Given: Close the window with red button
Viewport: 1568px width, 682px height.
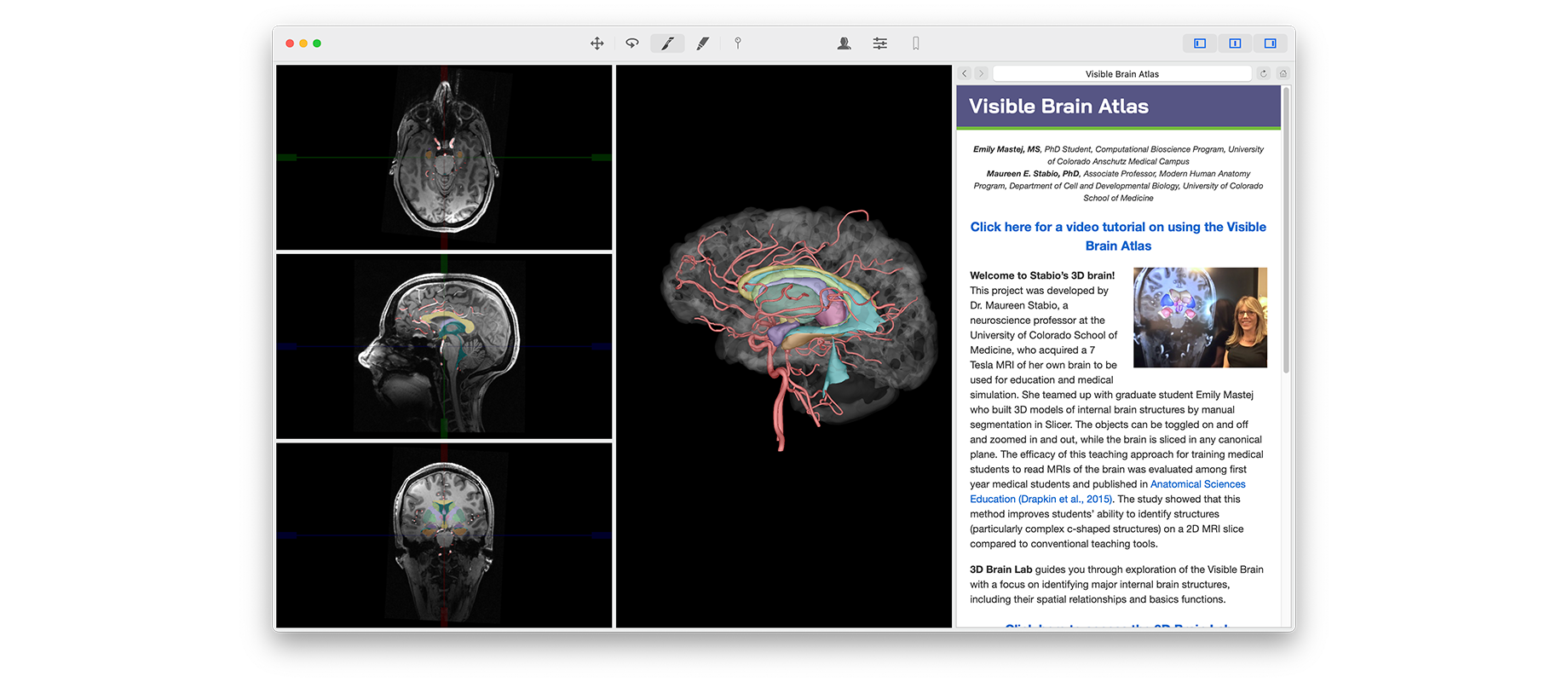Looking at the screenshot, I should click(x=290, y=43).
